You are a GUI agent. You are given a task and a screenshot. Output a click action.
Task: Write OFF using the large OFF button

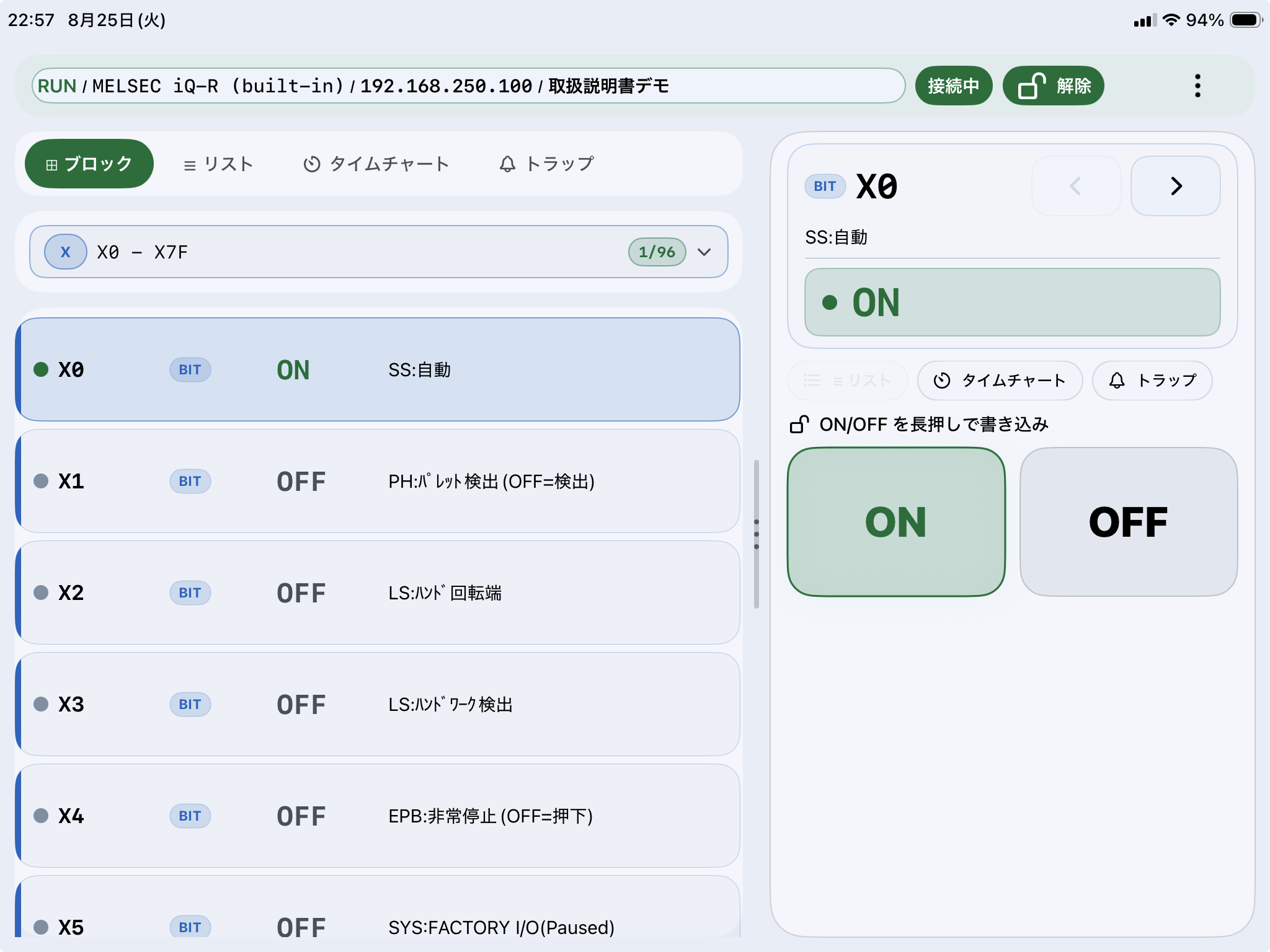1129,522
